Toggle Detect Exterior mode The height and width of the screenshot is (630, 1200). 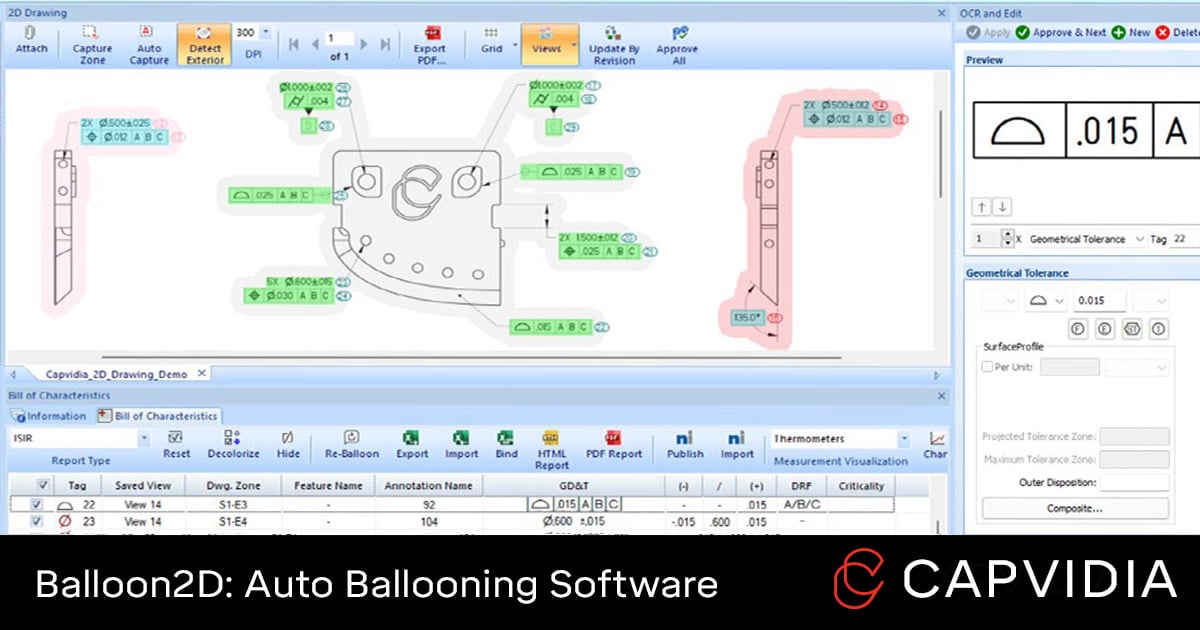coord(203,45)
